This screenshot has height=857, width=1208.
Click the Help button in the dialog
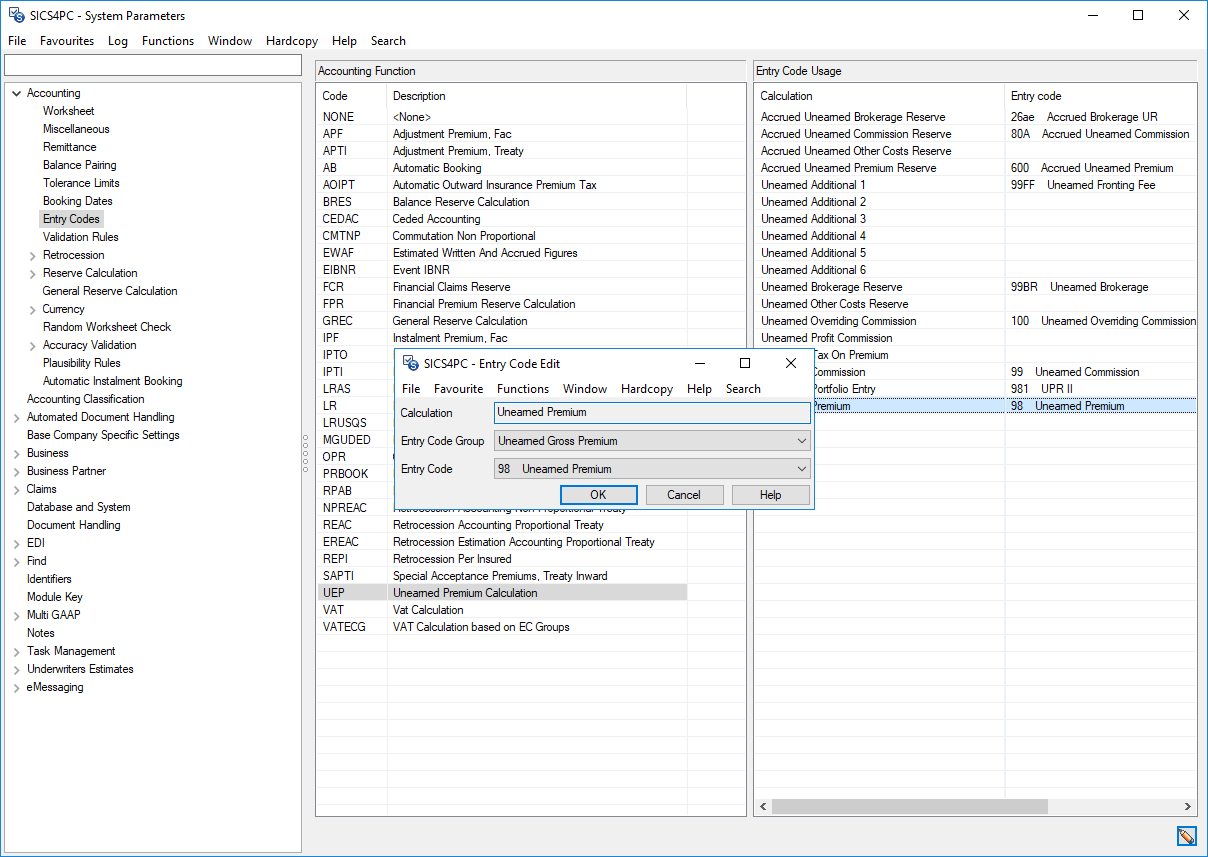[x=770, y=494]
